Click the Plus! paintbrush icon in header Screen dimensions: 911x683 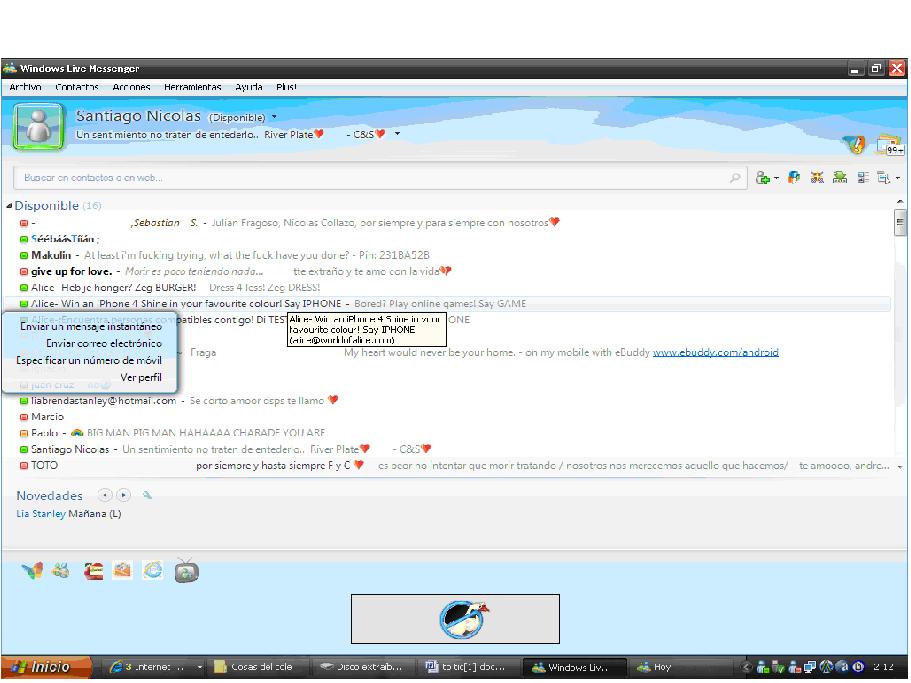coord(856,144)
